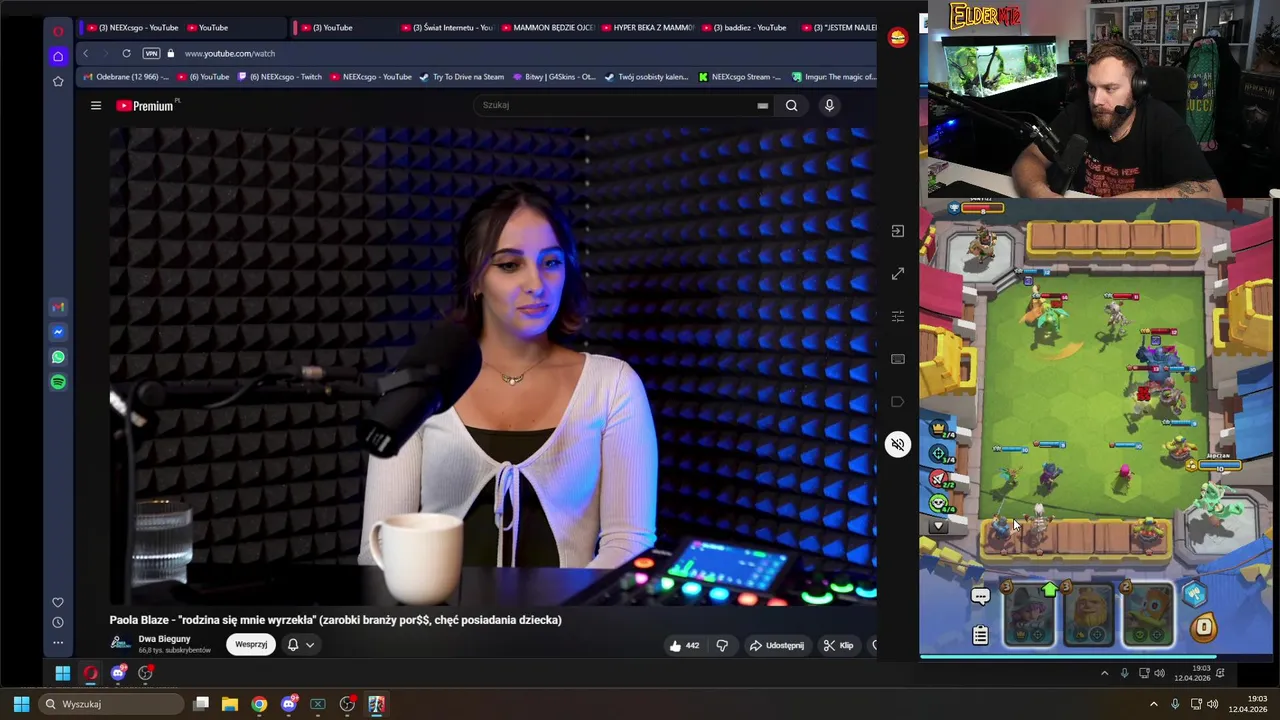The image size is (1280, 720).
Task: Open the history clock icon in the sidebar
Action: click(x=58, y=622)
